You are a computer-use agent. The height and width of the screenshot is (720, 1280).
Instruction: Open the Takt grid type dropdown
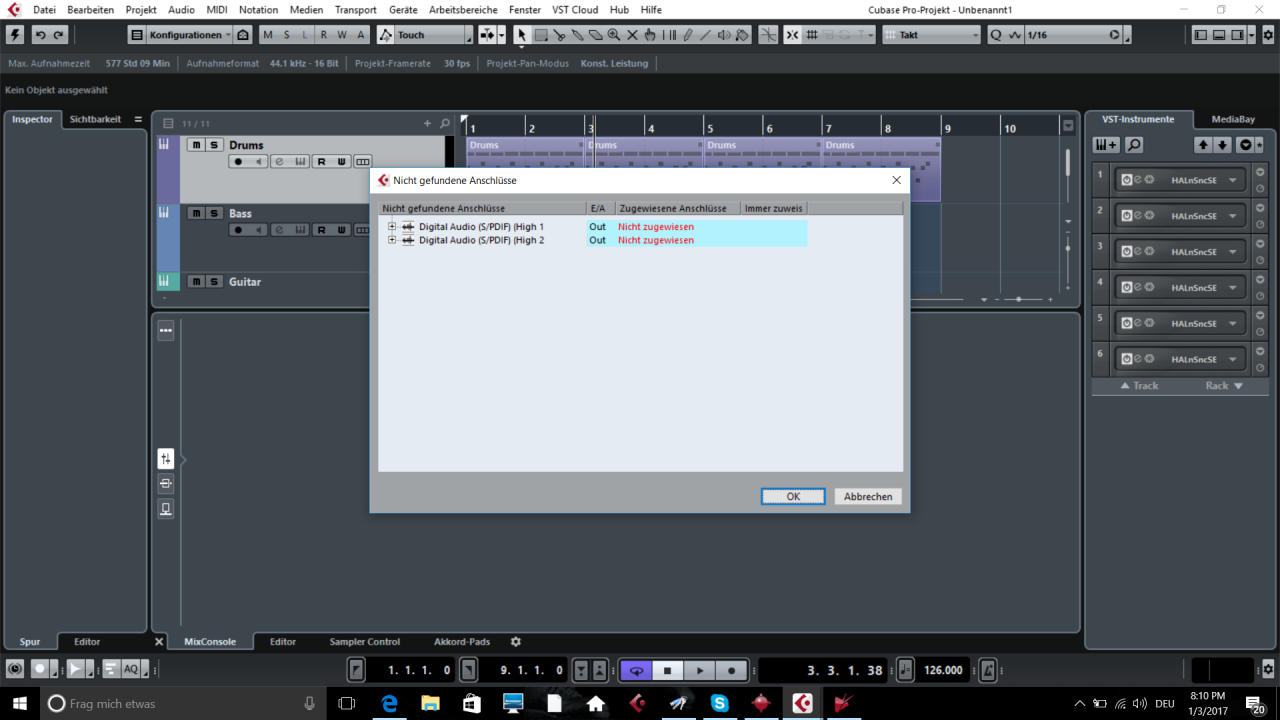[932, 35]
